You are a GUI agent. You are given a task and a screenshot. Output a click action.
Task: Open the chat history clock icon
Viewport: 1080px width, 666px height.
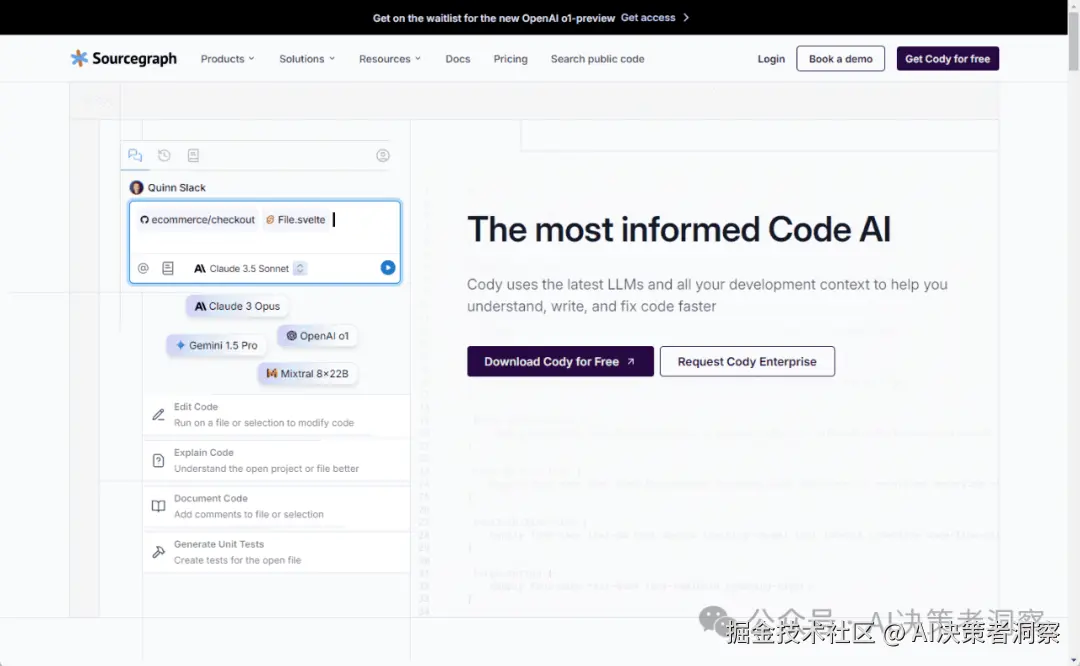pyautogui.click(x=164, y=156)
